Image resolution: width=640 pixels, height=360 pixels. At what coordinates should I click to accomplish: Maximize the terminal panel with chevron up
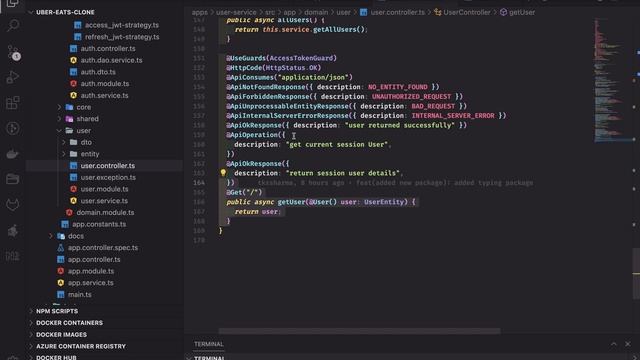pos(613,344)
